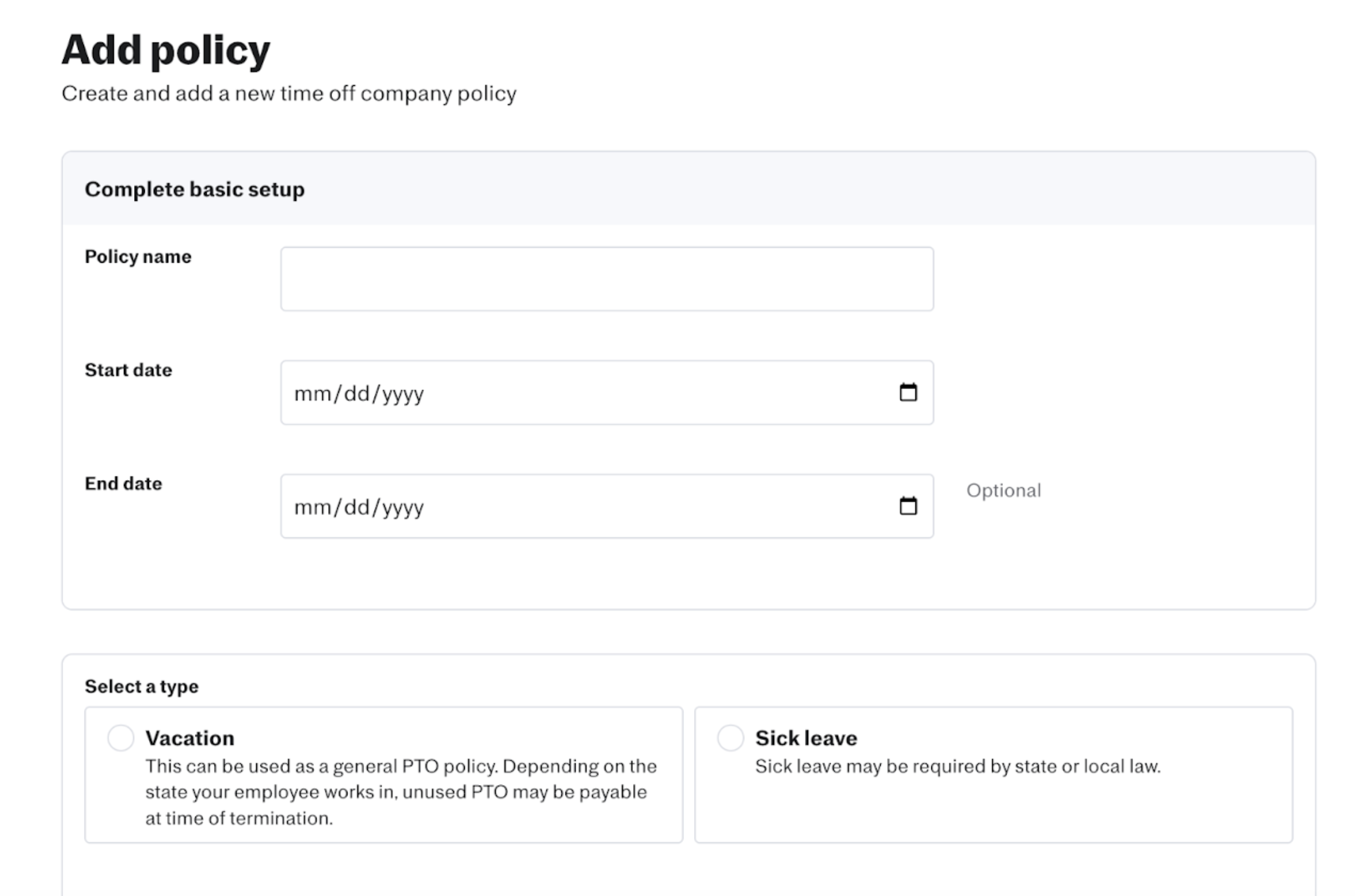Click the Vacation option description text
The image size is (1355, 896).
pyautogui.click(x=399, y=792)
